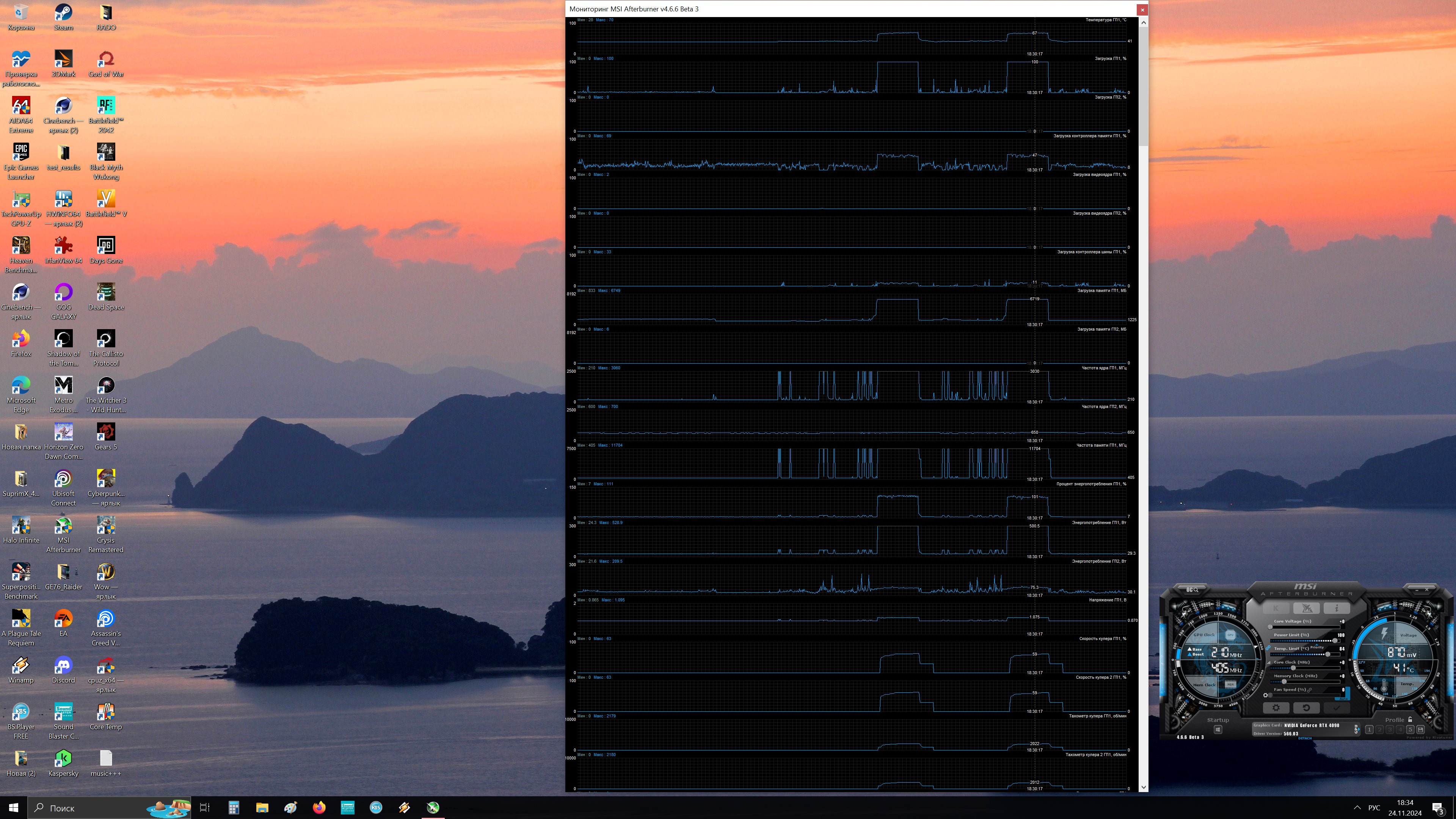This screenshot has height=819, width=1456.
Task: Open the information i button
Action: 1337,608
